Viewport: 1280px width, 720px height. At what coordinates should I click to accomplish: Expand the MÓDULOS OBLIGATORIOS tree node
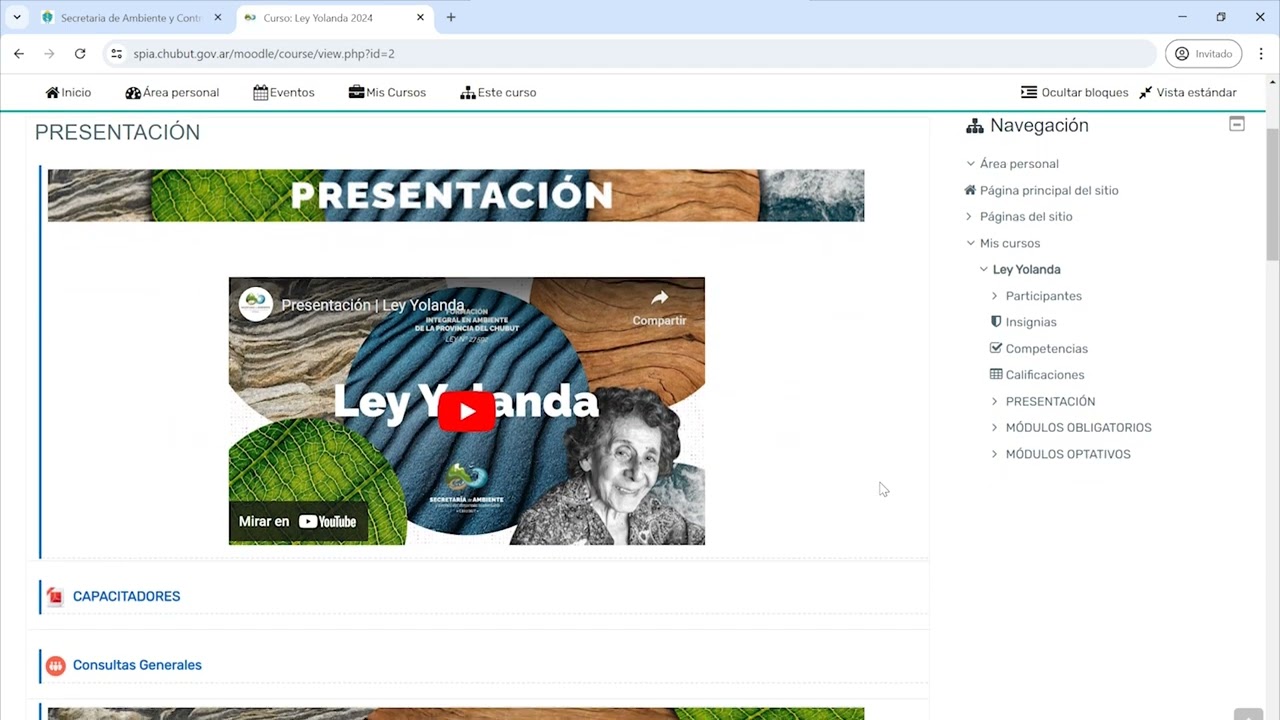pyautogui.click(x=995, y=427)
